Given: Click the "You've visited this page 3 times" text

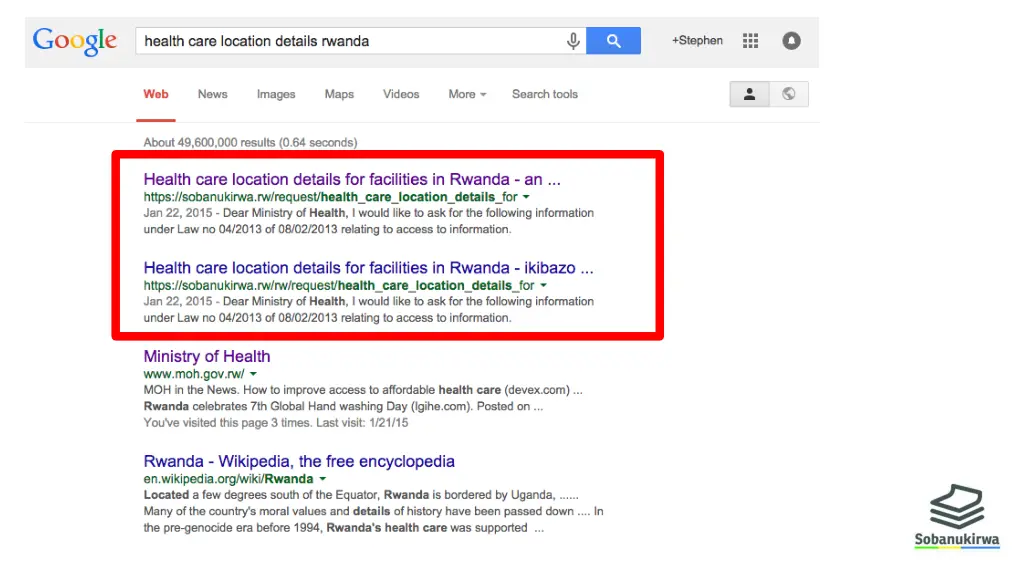Looking at the screenshot, I should pos(276,423).
